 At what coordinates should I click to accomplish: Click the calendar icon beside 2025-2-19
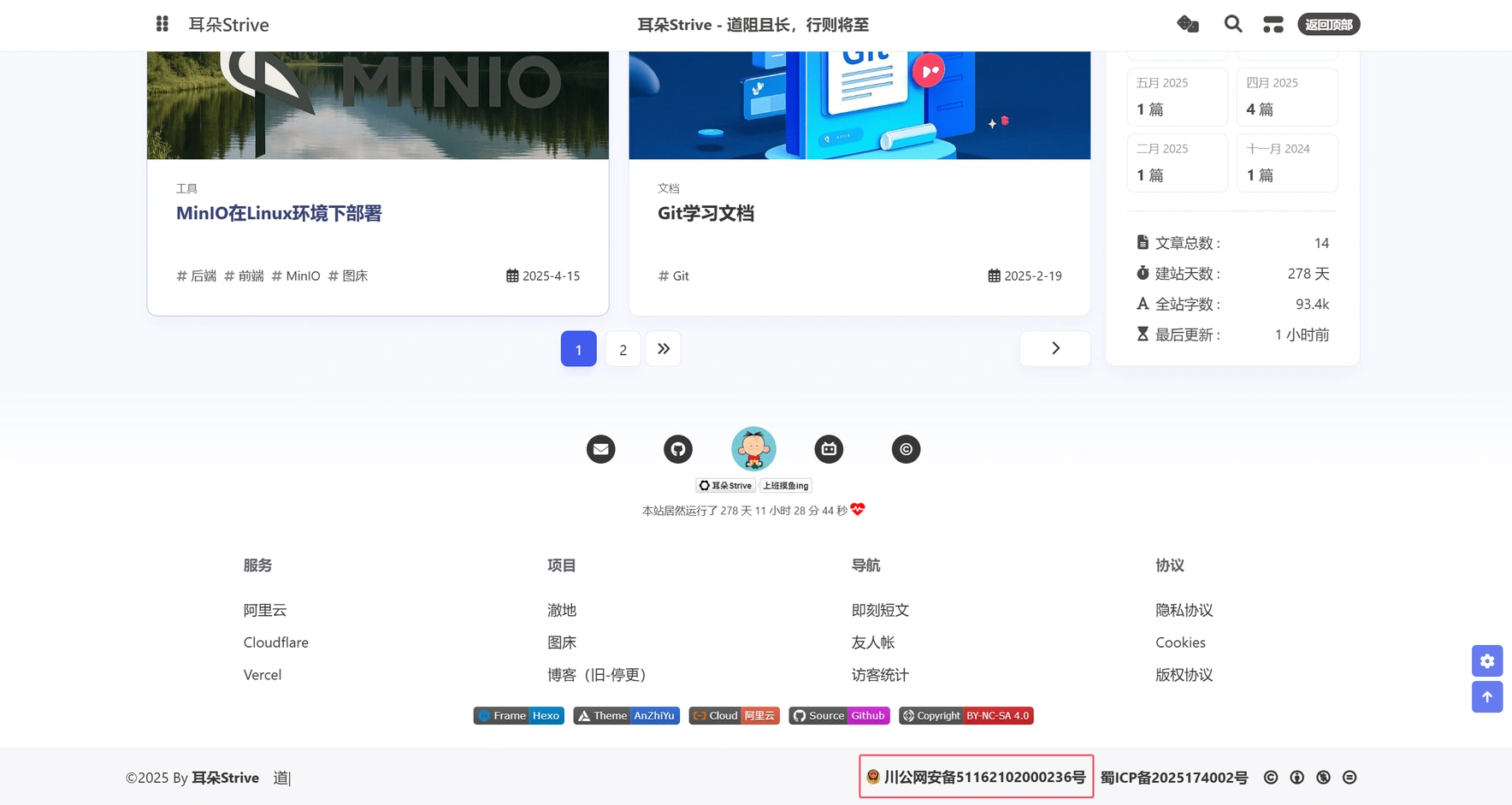(x=994, y=275)
